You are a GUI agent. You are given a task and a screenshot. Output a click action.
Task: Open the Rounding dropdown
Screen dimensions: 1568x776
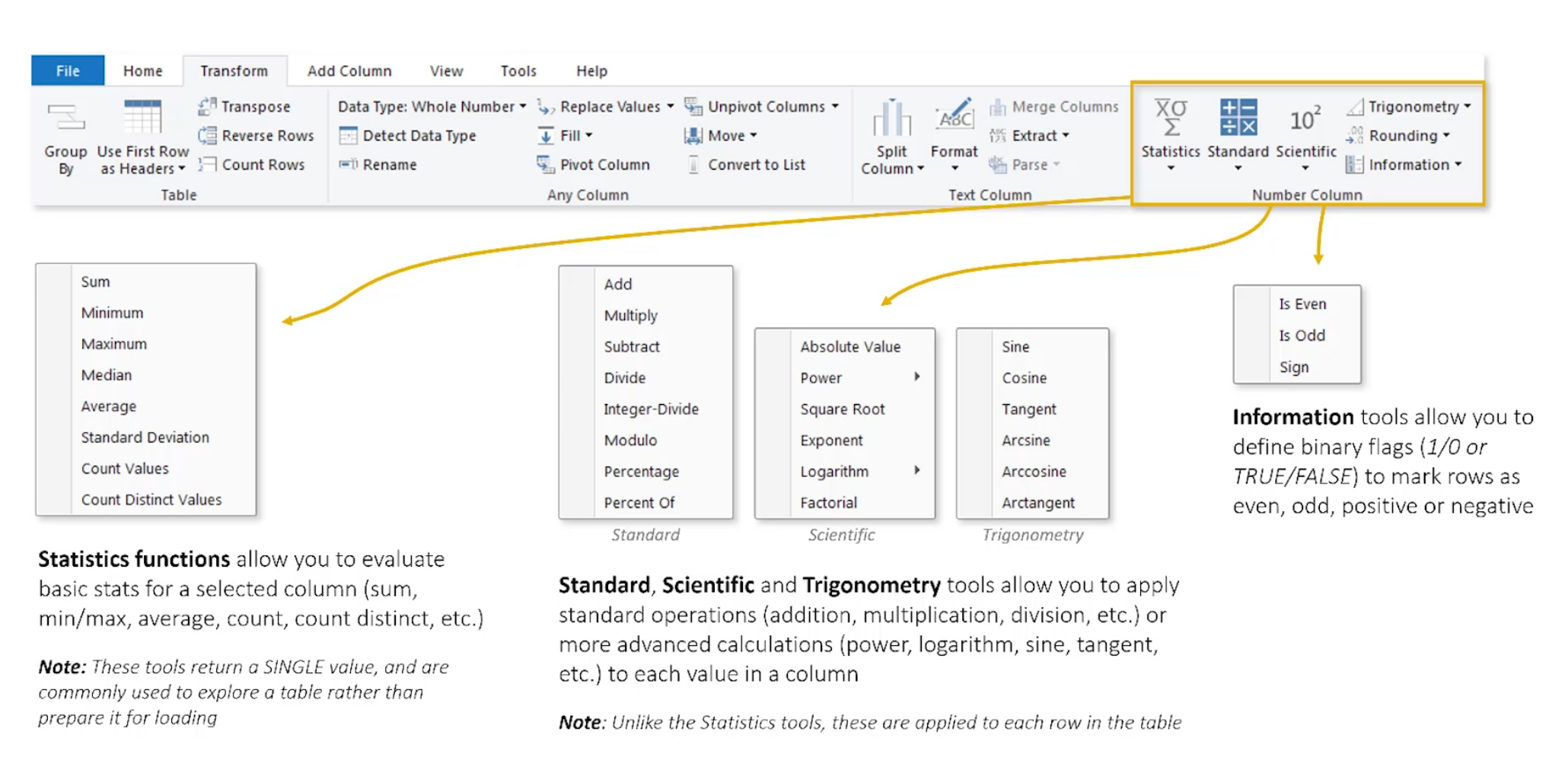pos(1445,135)
